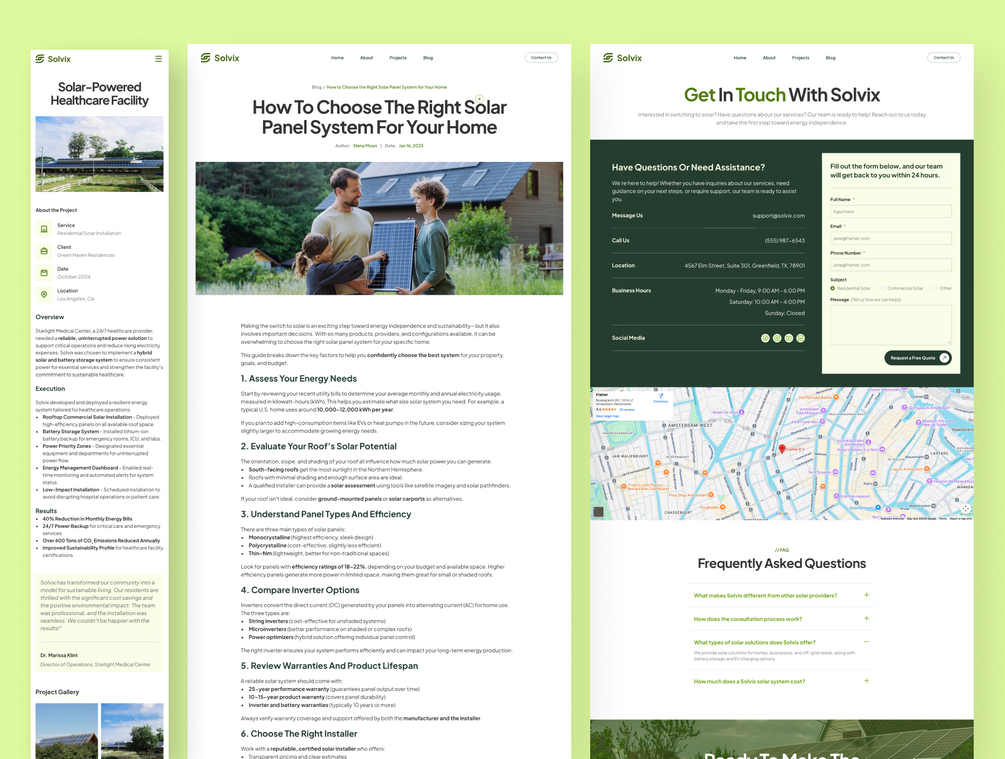Open Projects in the contact page nav
The width and height of the screenshot is (1005, 759).
[801, 58]
